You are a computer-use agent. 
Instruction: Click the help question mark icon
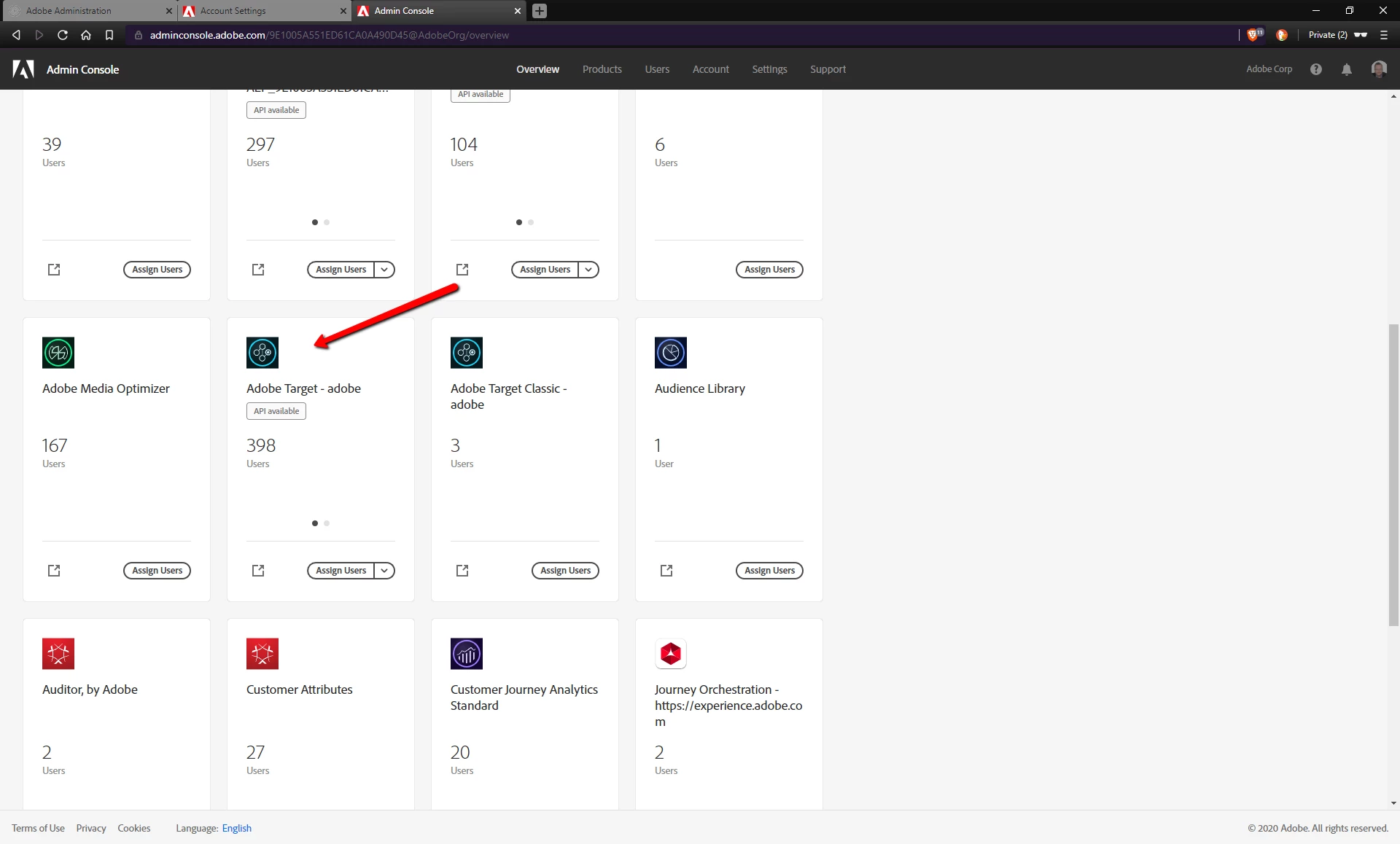coord(1316,69)
